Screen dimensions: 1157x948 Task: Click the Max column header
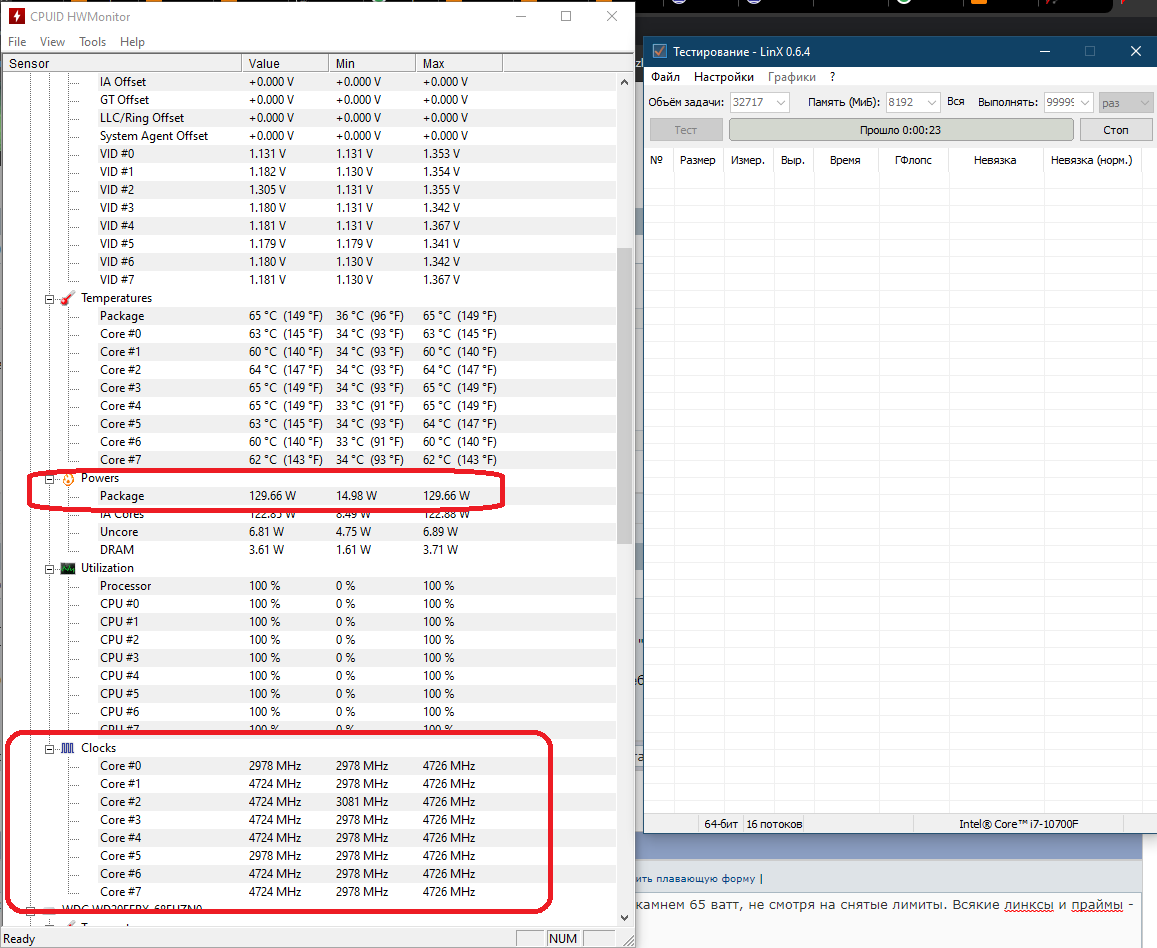coord(459,63)
